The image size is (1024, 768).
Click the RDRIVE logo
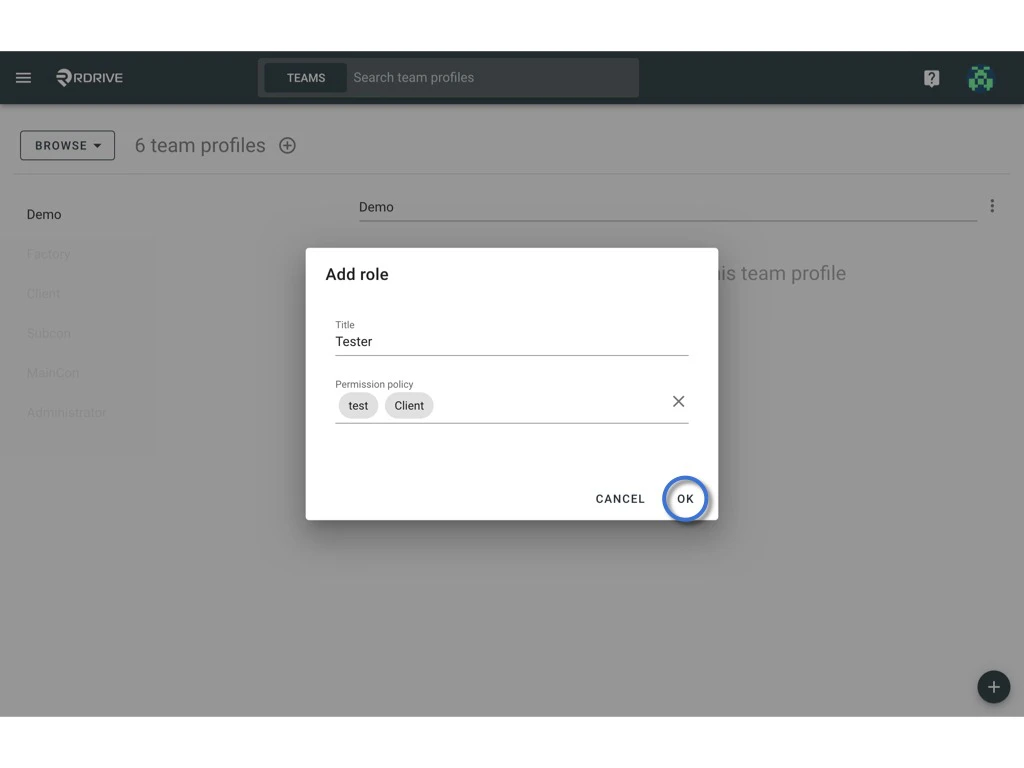88,77
